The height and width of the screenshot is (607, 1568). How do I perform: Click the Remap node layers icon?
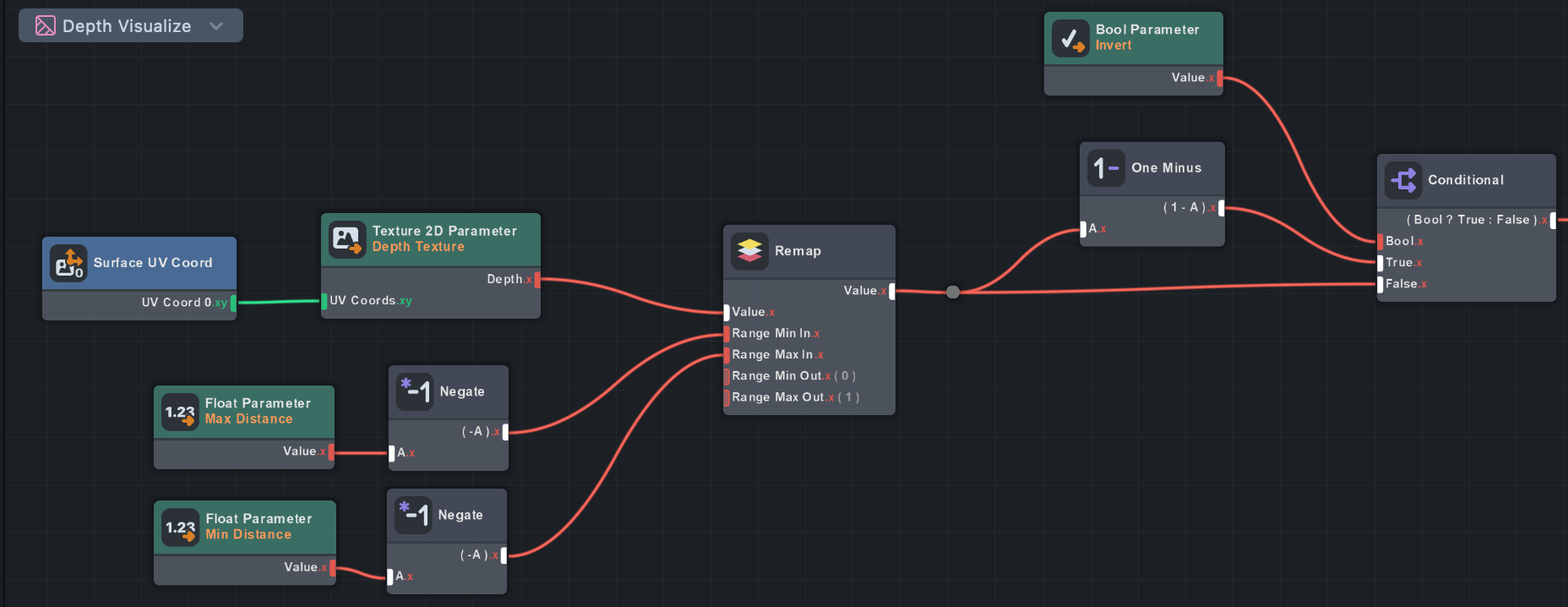(749, 251)
